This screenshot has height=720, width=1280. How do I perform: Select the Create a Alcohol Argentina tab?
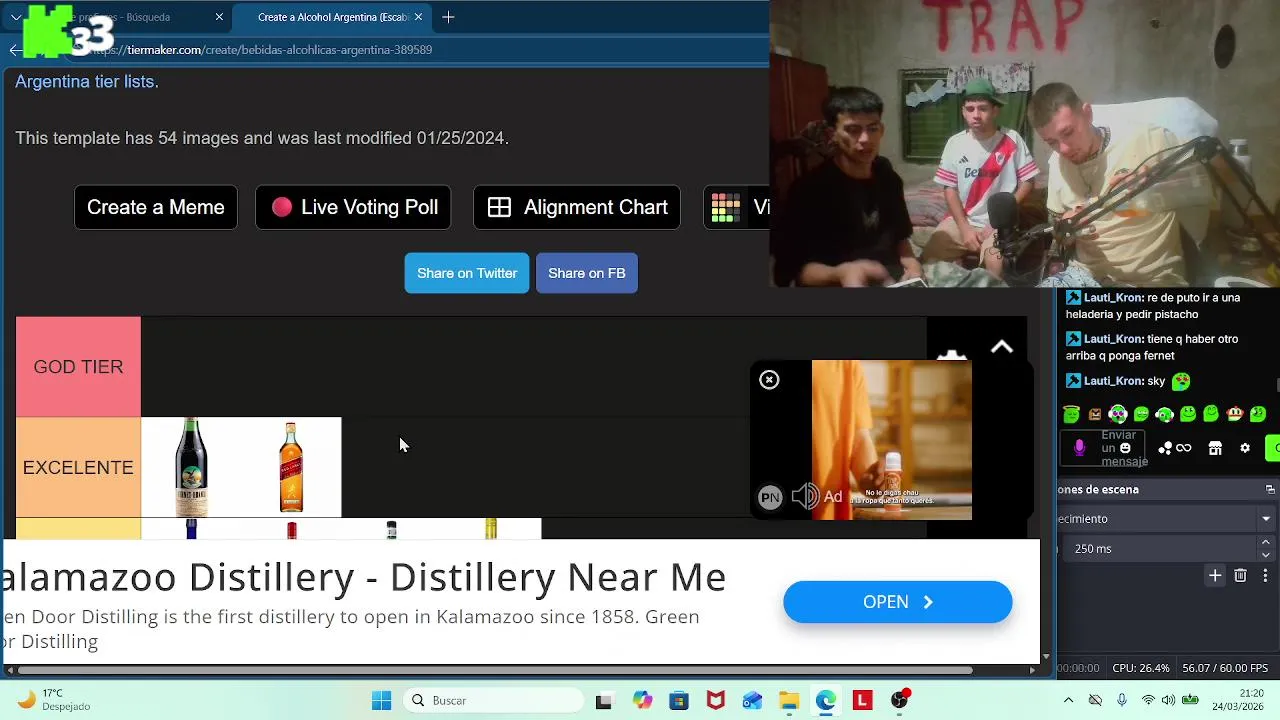tap(332, 17)
